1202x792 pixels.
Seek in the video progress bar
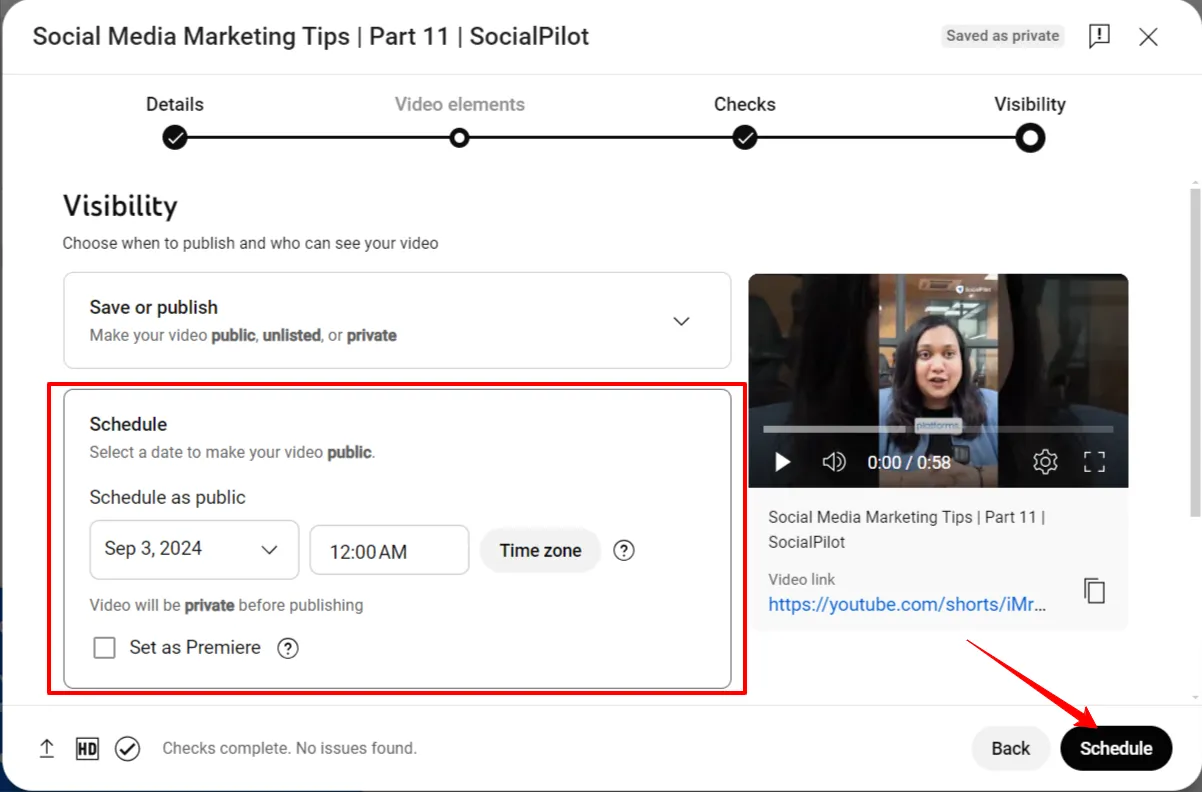coord(938,429)
